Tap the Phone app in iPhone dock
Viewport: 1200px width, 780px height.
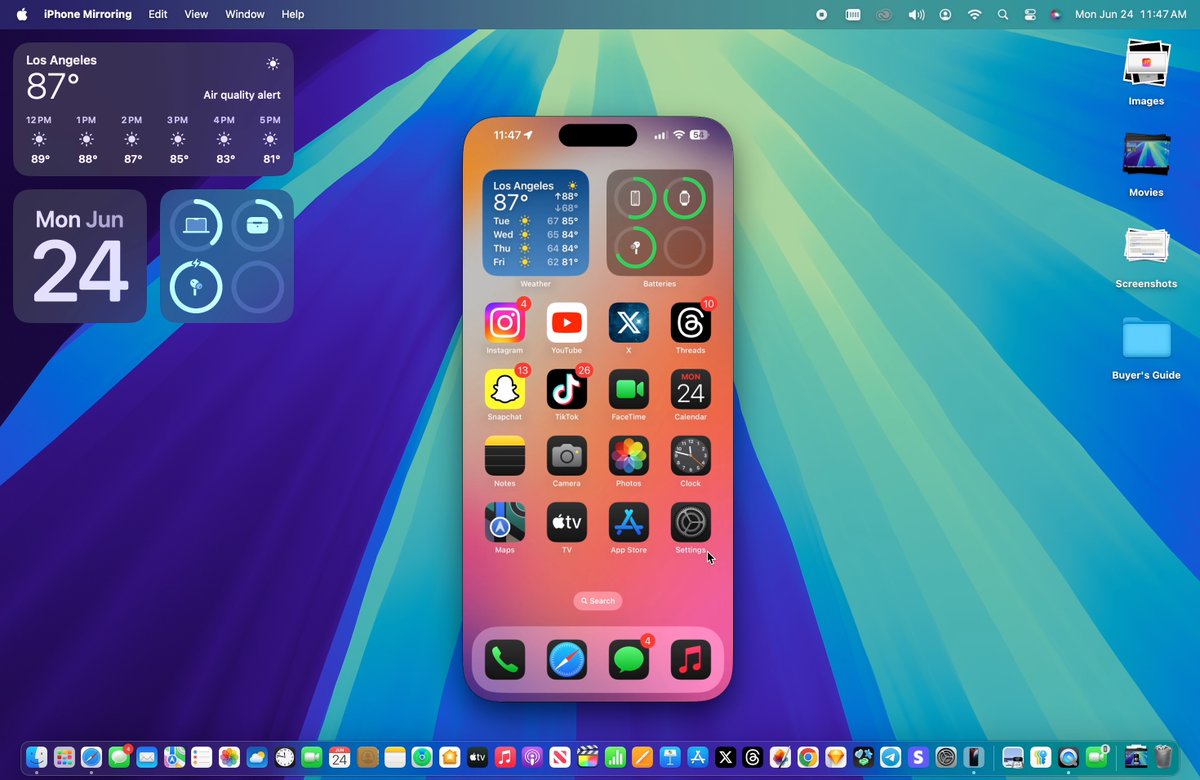(x=505, y=660)
